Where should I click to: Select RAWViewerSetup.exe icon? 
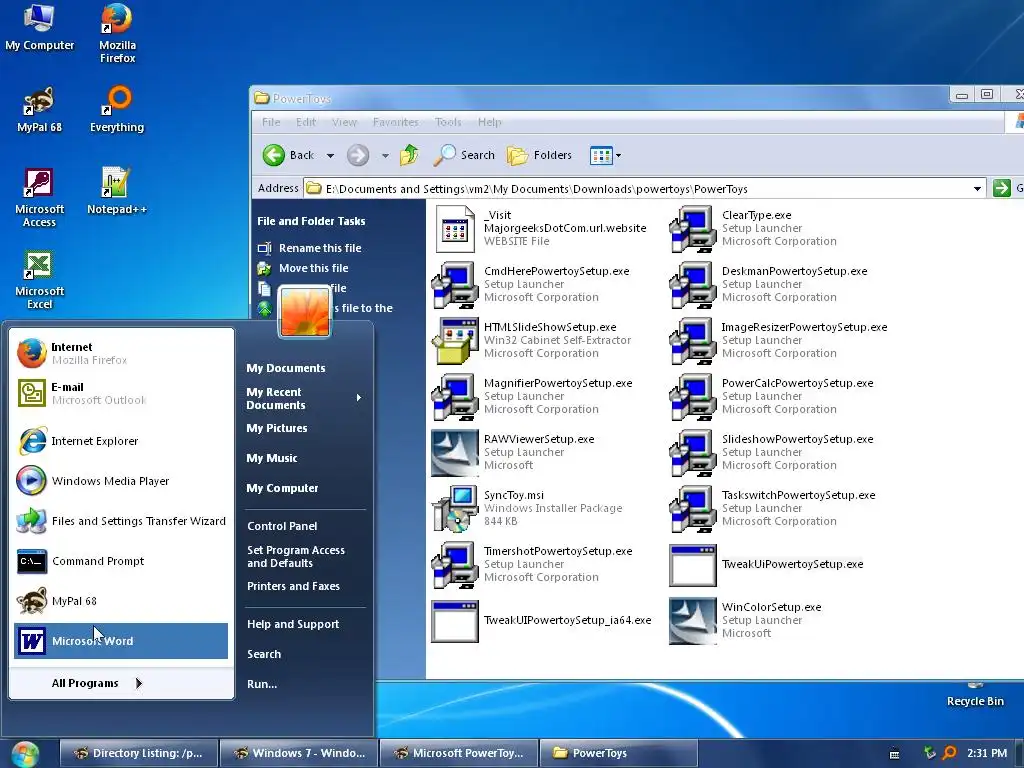(x=455, y=453)
